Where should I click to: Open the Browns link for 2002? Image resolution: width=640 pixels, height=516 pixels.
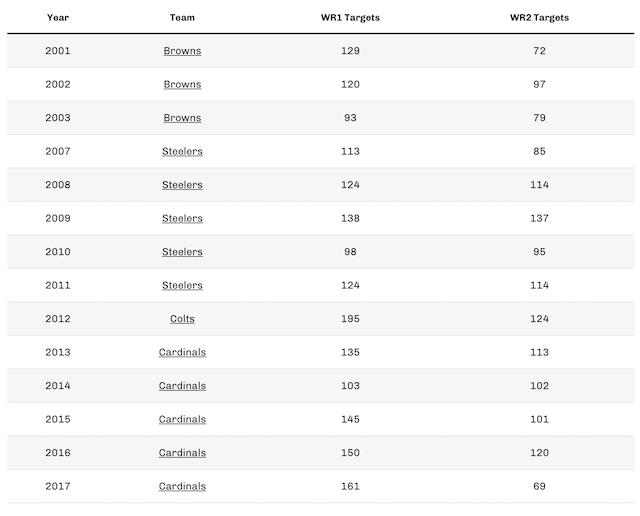point(182,85)
